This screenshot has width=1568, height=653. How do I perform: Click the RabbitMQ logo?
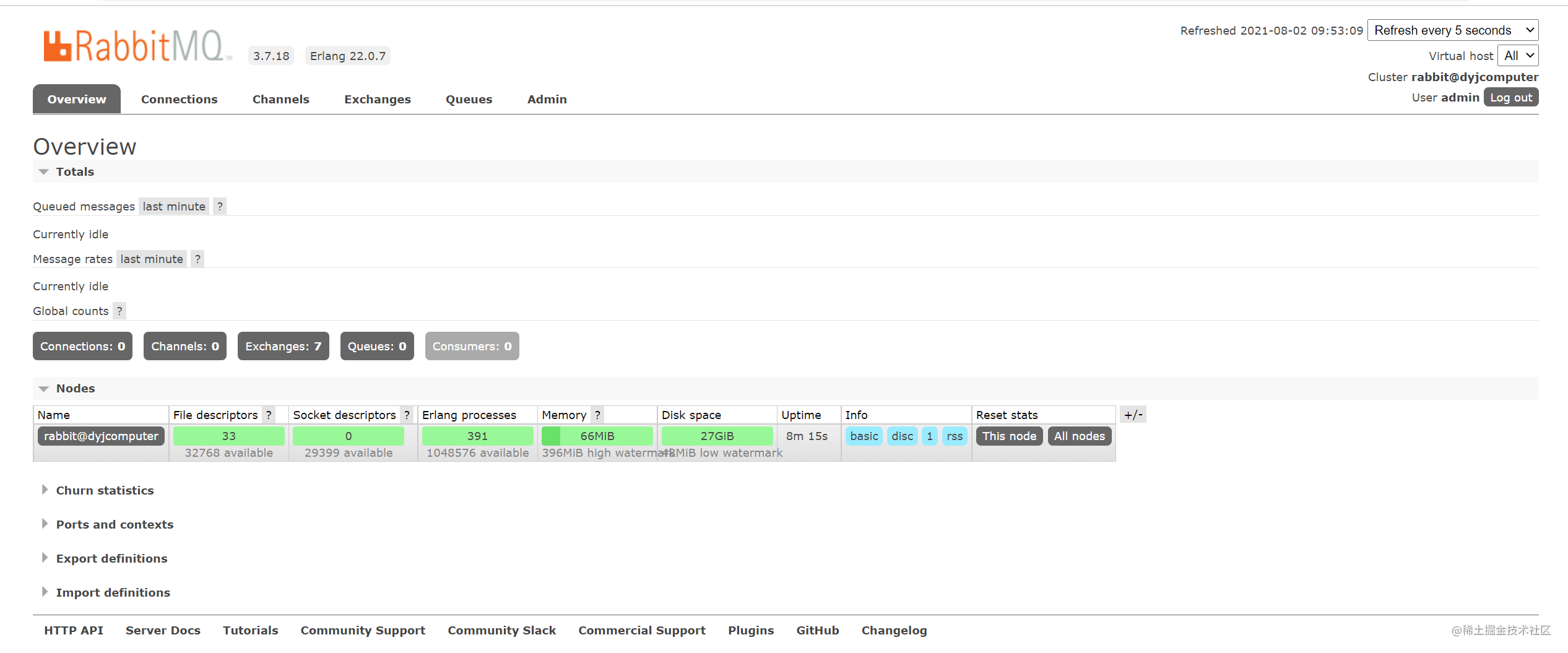click(137, 46)
